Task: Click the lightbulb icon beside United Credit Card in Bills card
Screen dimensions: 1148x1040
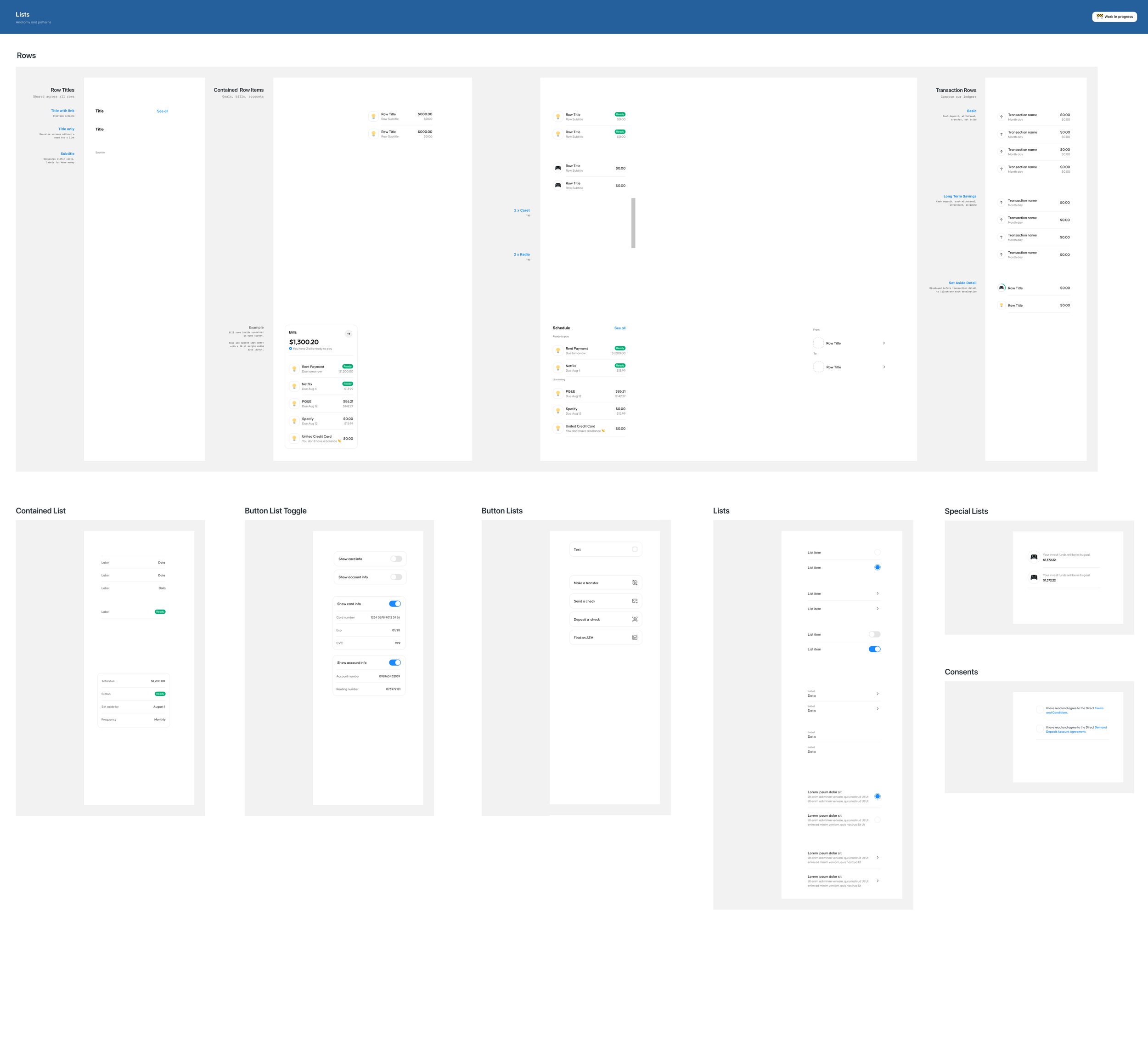Action: 294,439
